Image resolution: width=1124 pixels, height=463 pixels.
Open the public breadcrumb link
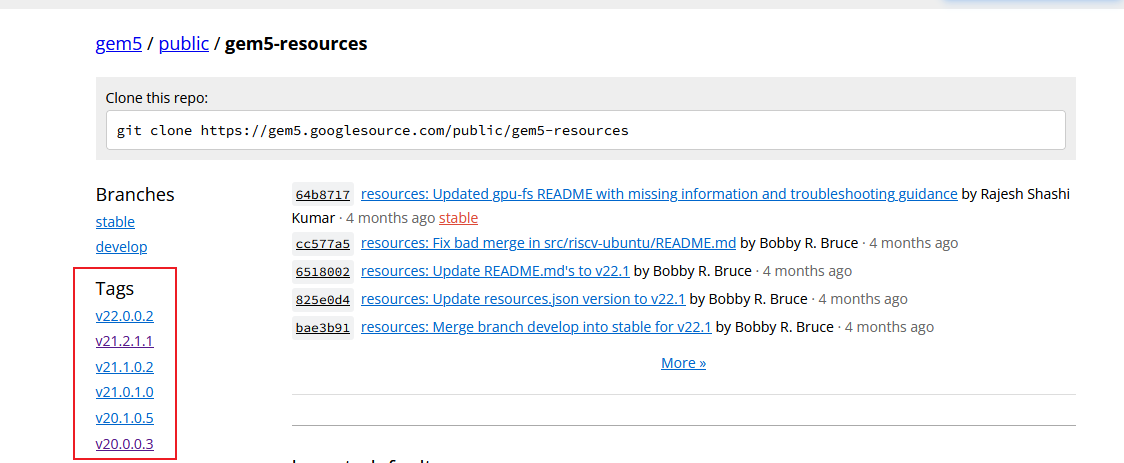[184, 44]
